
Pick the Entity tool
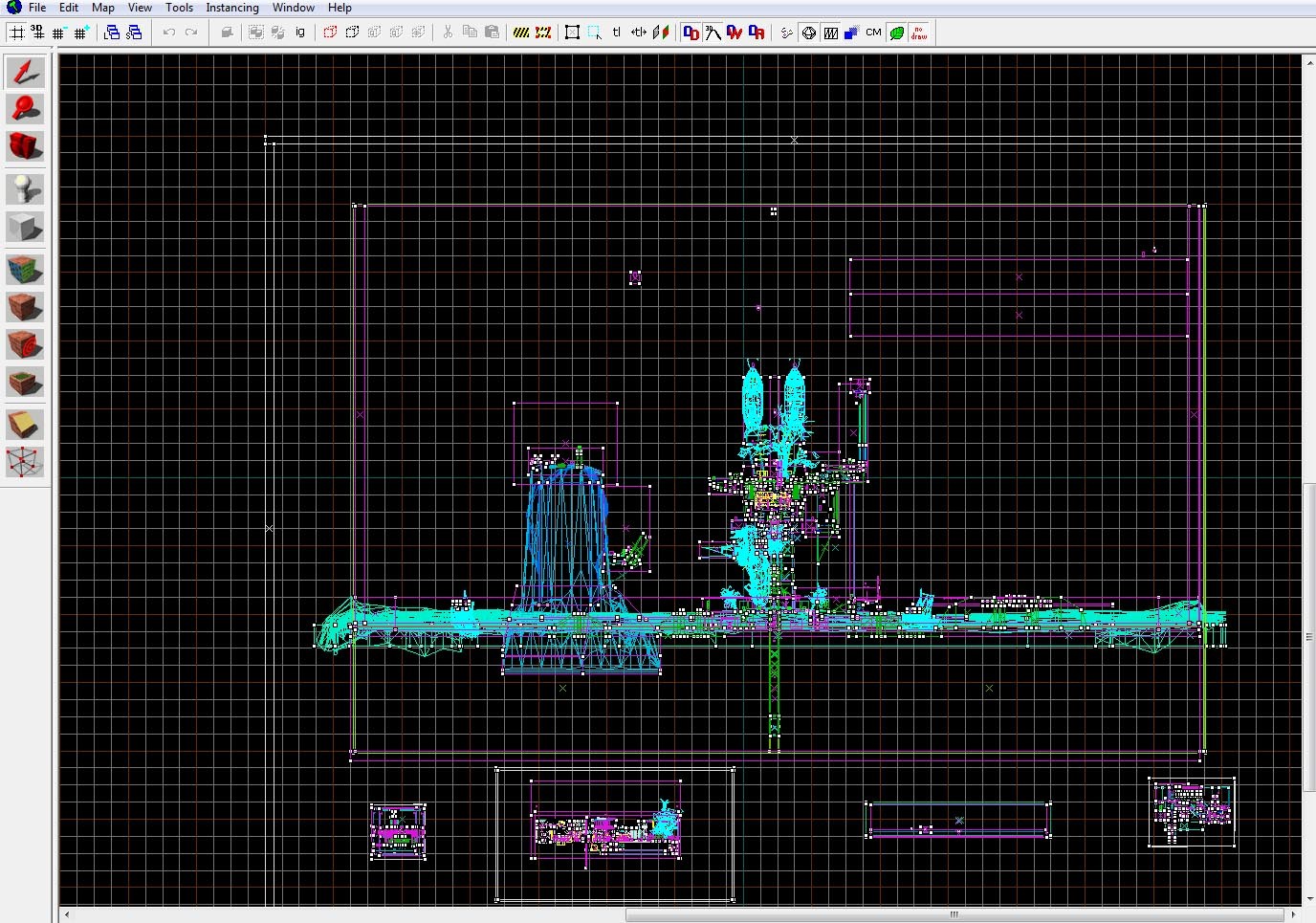tap(25, 188)
